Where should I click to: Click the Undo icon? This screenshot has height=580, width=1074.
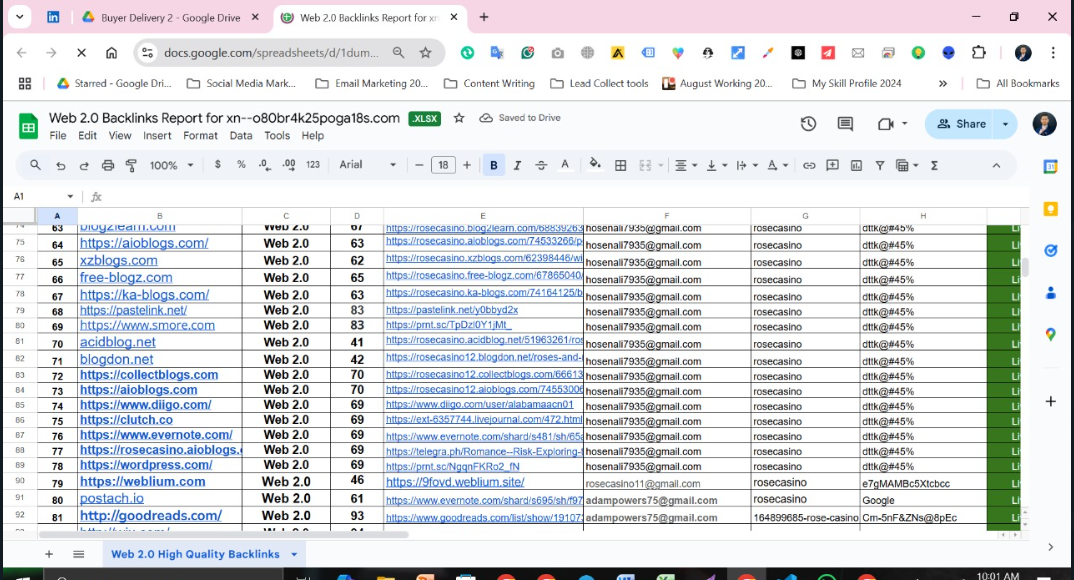59,165
